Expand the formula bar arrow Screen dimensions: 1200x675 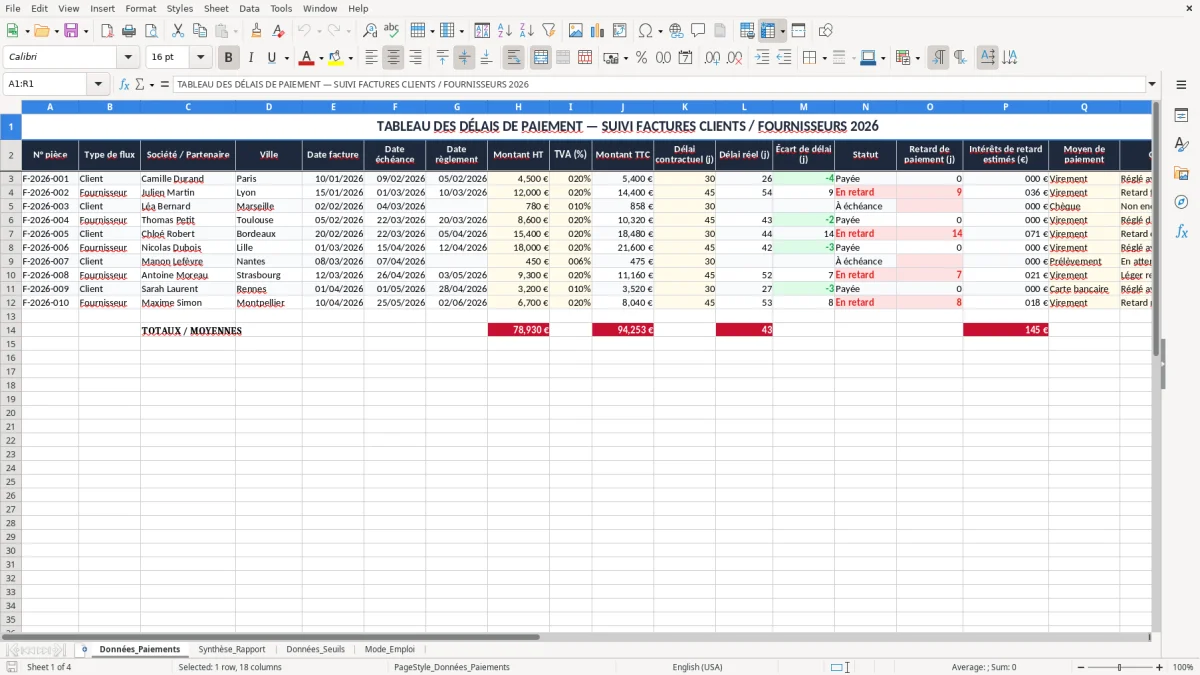coord(1153,84)
